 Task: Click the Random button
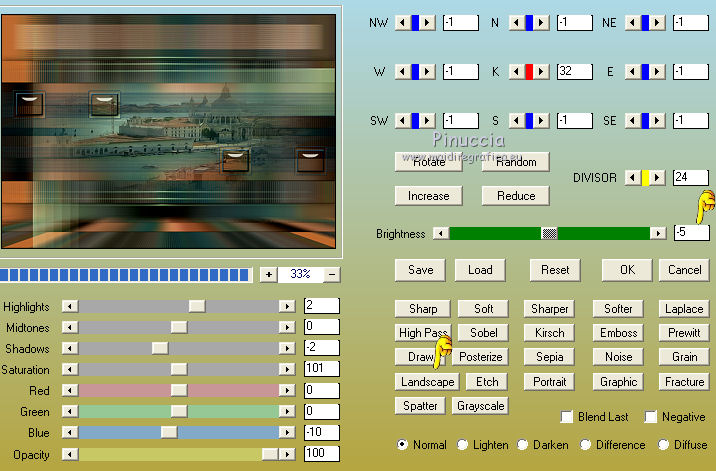pos(516,162)
